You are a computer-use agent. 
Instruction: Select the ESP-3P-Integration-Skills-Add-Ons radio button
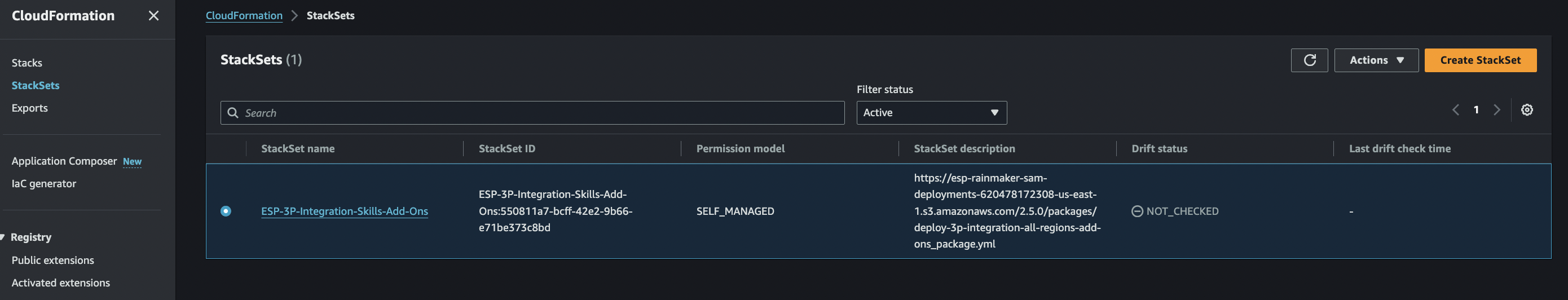tap(226, 211)
